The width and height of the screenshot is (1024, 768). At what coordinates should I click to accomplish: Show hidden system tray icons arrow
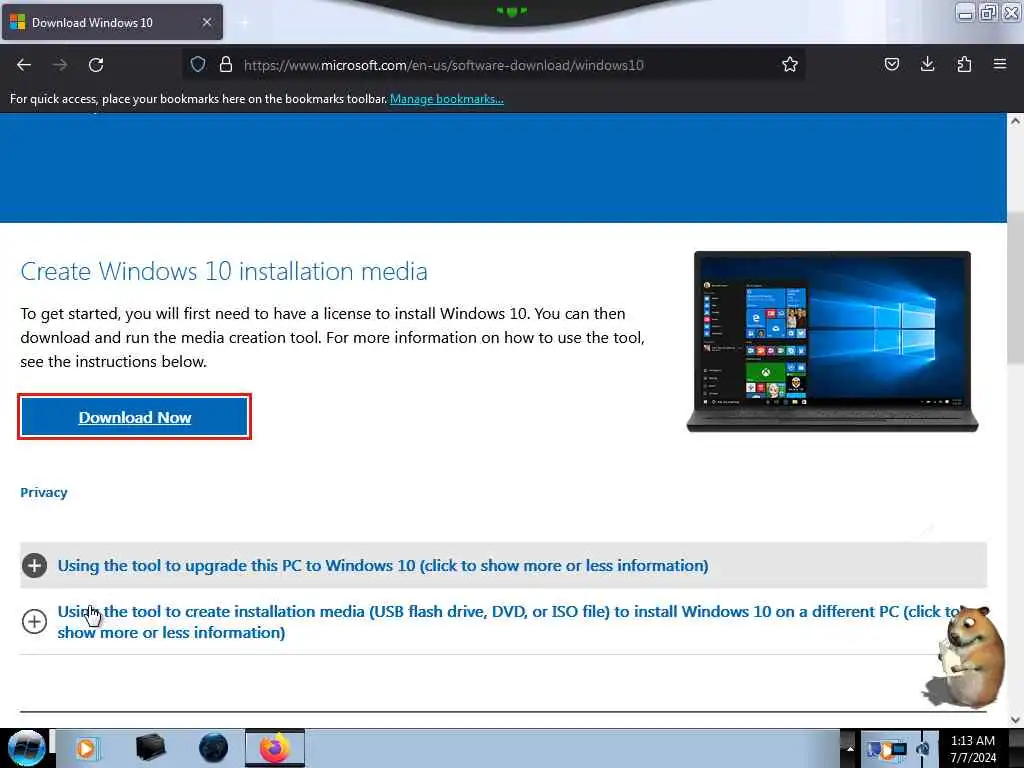point(850,748)
